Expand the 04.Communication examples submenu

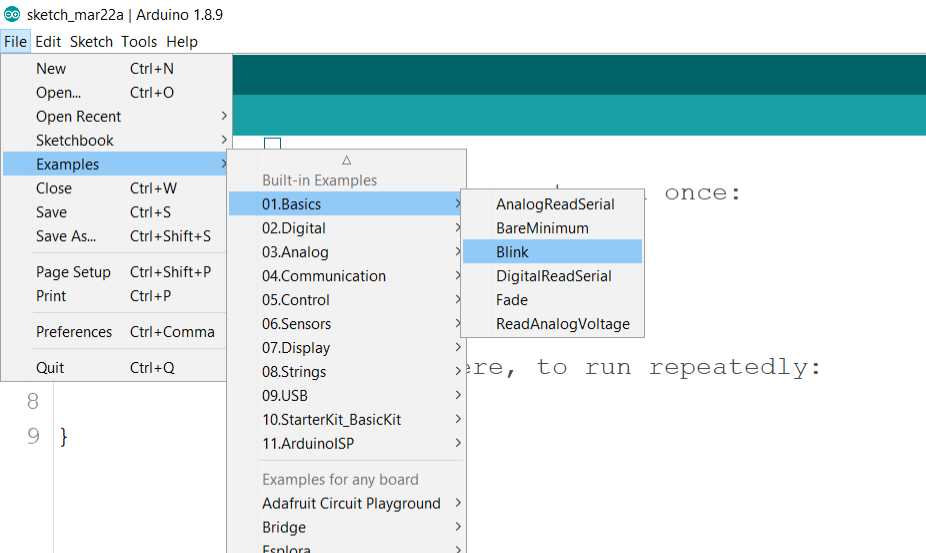[346, 276]
